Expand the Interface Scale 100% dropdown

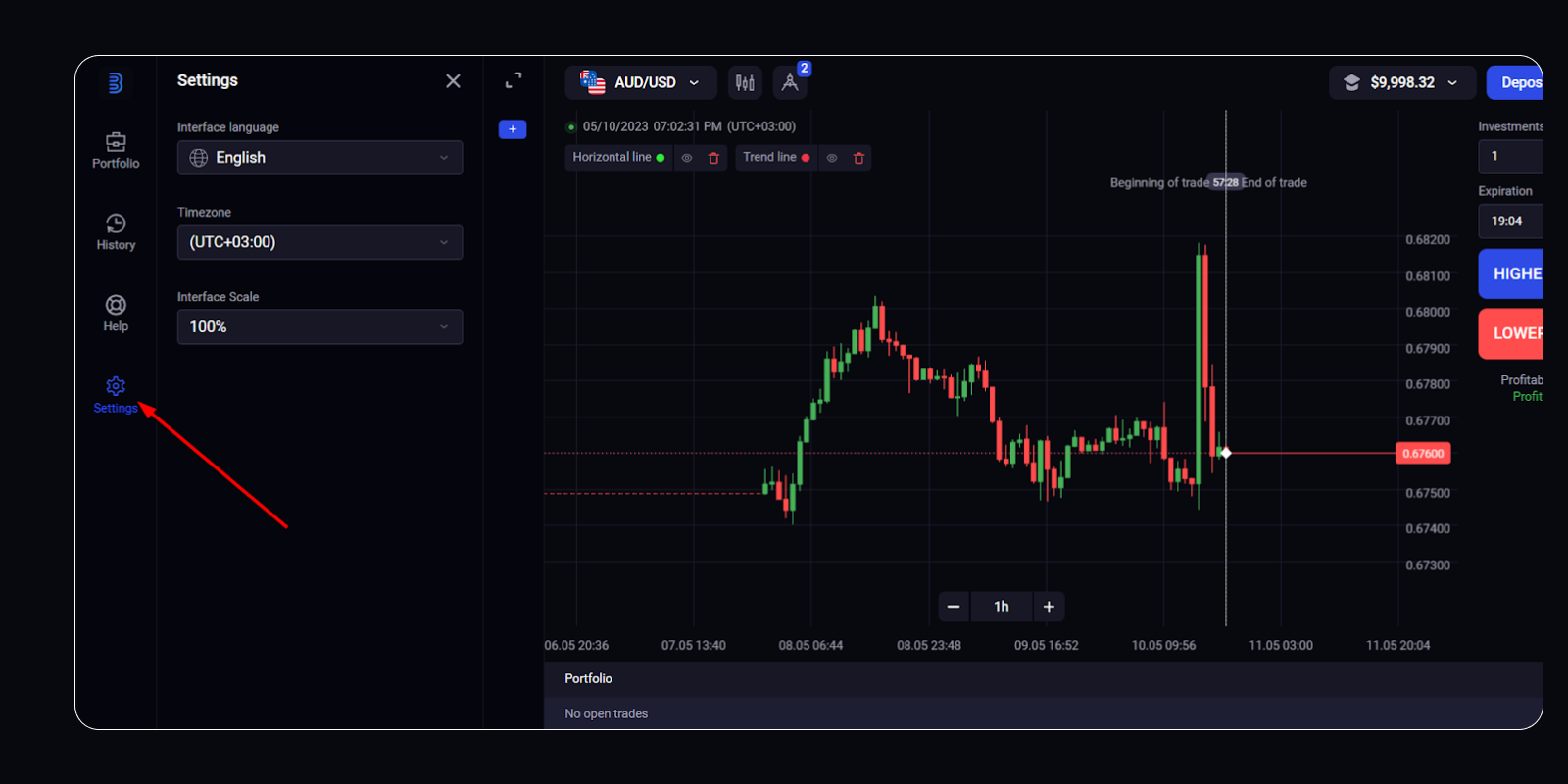(x=319, y=326)
